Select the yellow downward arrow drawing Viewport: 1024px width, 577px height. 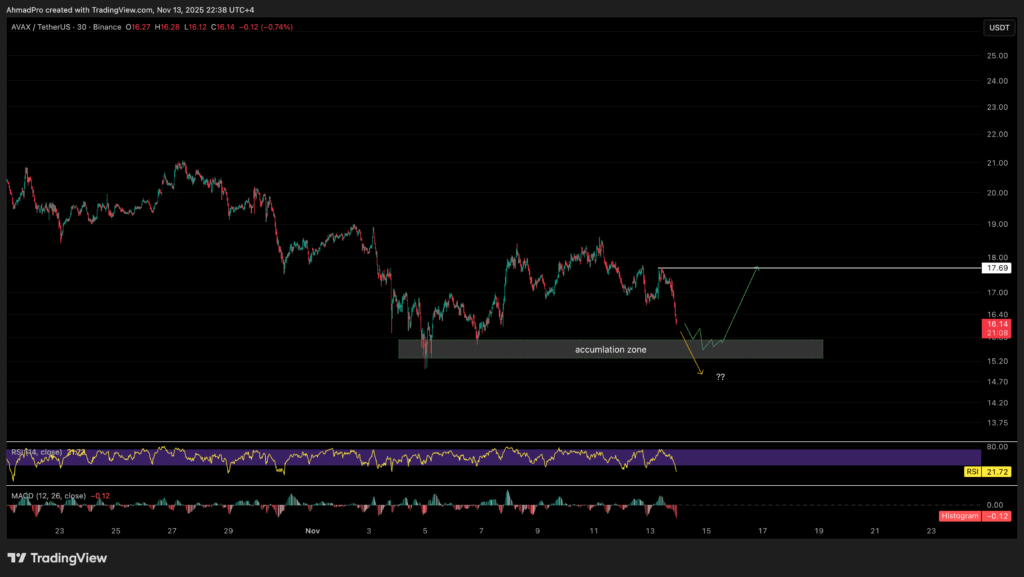pyautogui.click(x=692, y=356)
